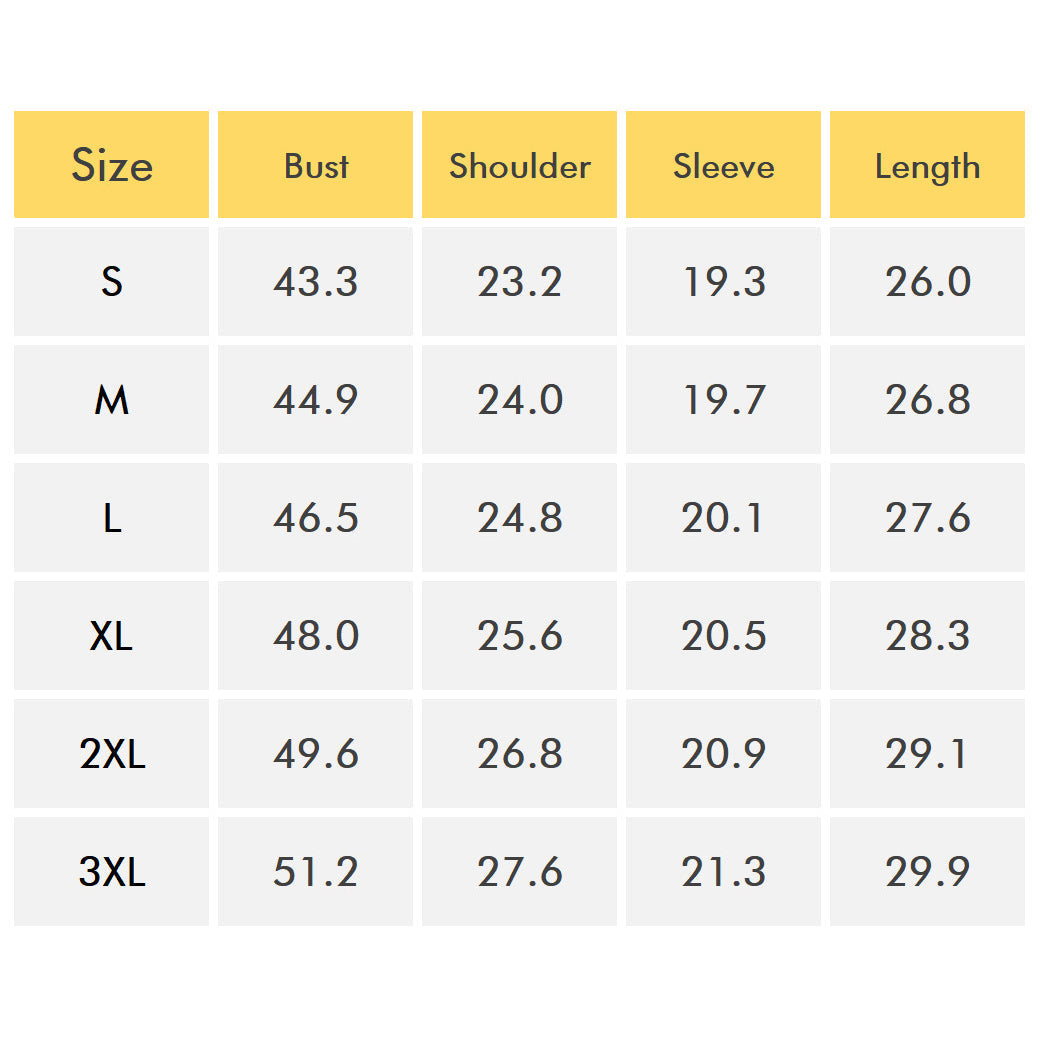This screenshot has width=1039, height=1039.
Task: Click the 43.3 bust value cell
Action: click(x=315, y=282)
